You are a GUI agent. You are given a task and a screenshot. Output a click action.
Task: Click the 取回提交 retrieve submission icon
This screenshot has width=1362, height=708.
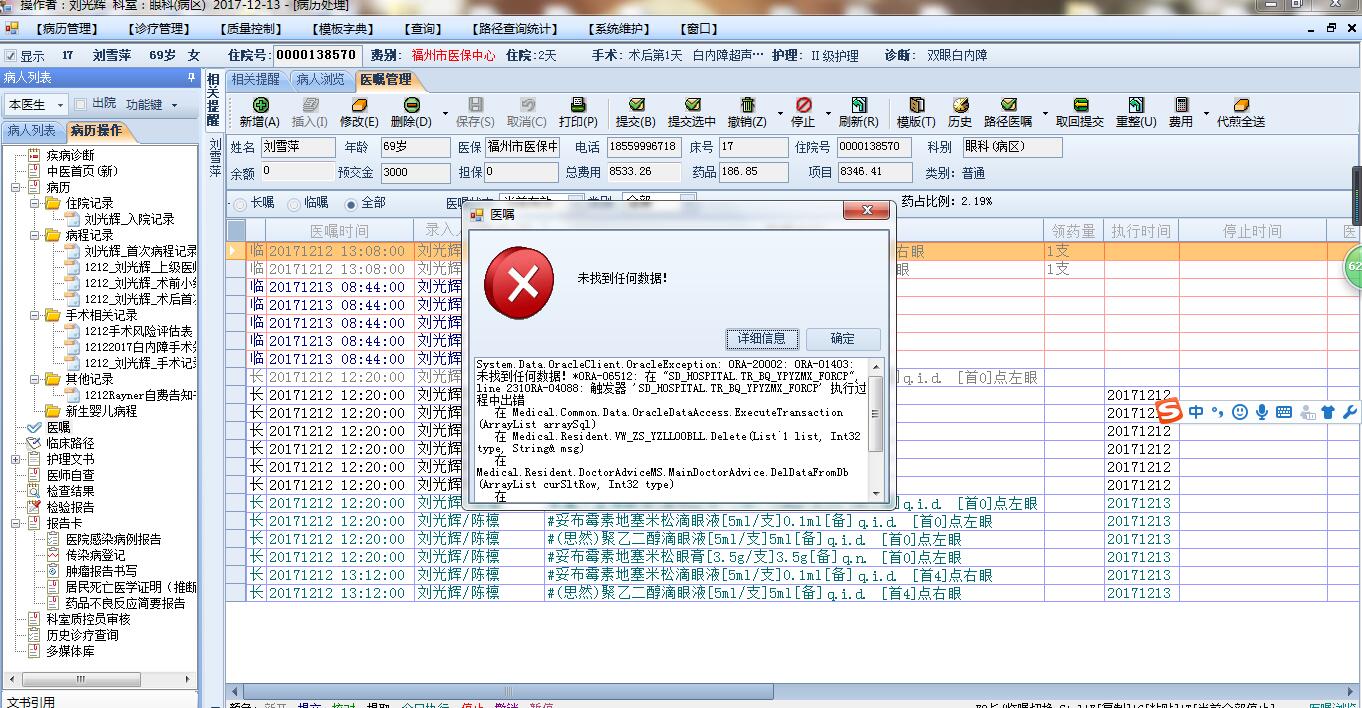[x=1080, y=105]
